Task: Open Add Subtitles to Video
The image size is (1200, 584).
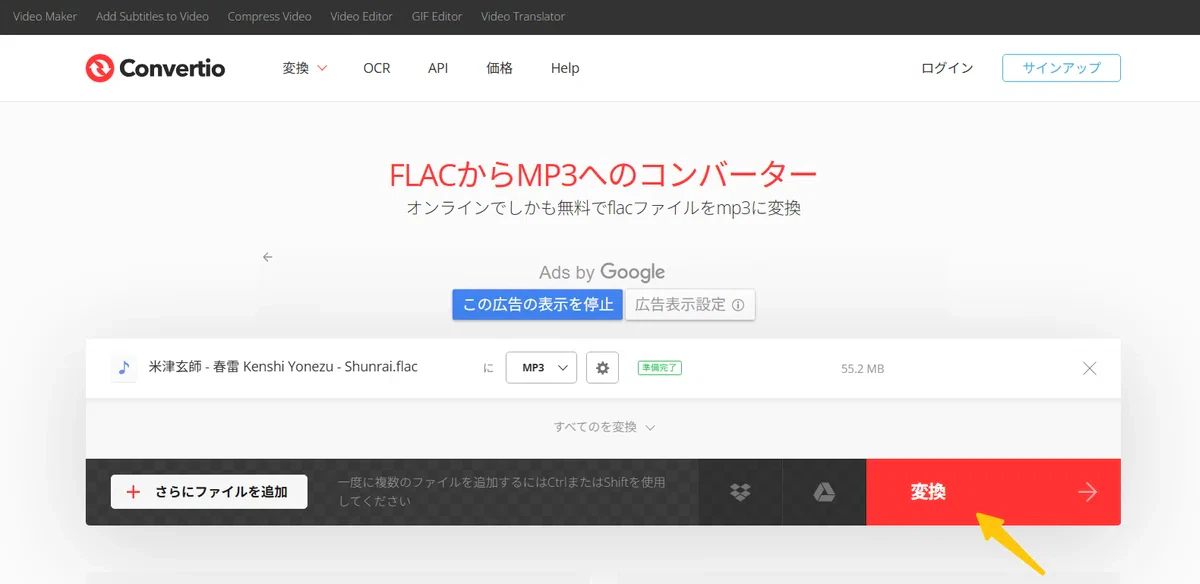Action: 152,17
